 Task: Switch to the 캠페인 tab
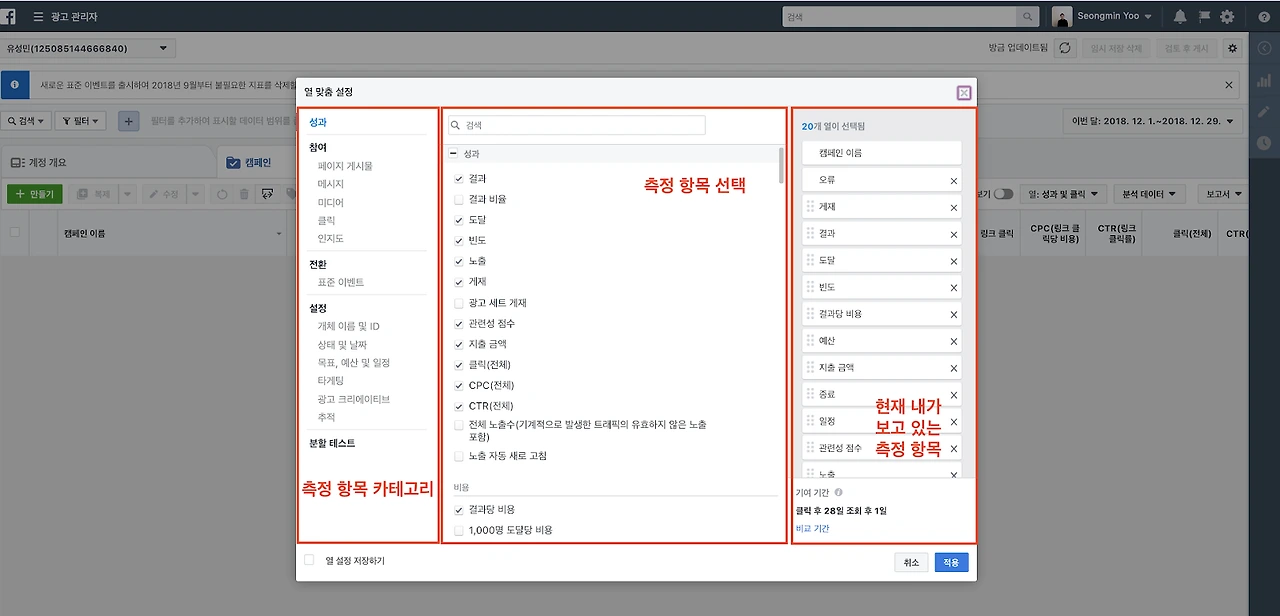[x=250, y=162]
